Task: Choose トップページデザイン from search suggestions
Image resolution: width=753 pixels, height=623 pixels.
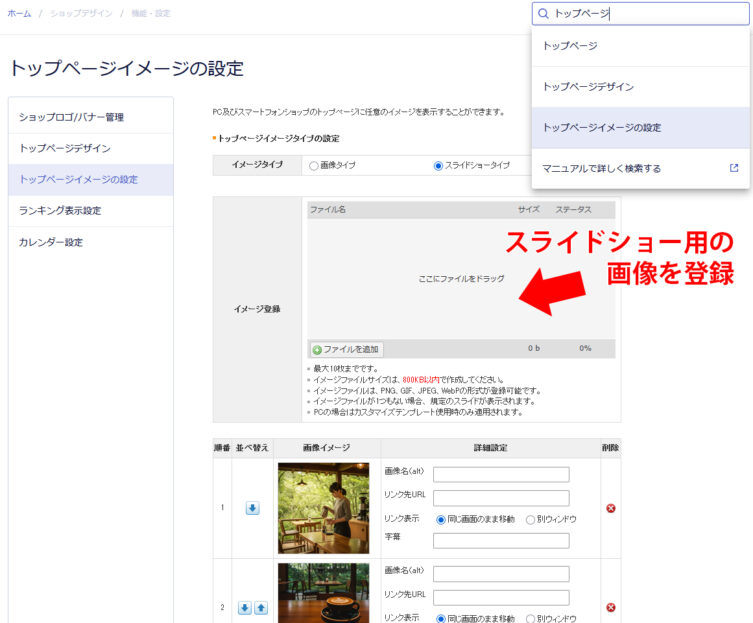Action: point(588,87)
